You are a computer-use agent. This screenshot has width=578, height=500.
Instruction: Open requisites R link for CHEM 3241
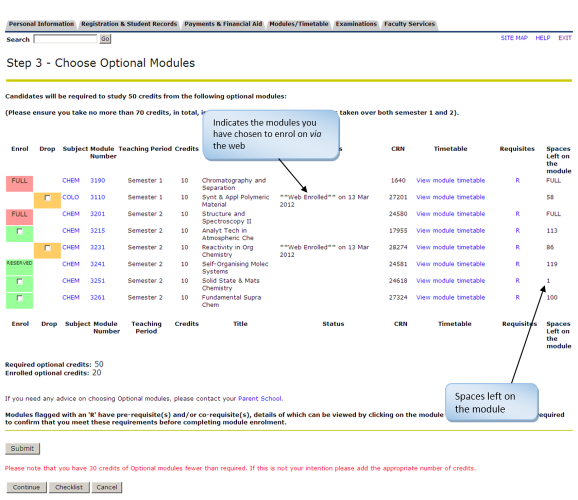click(518, 264)
